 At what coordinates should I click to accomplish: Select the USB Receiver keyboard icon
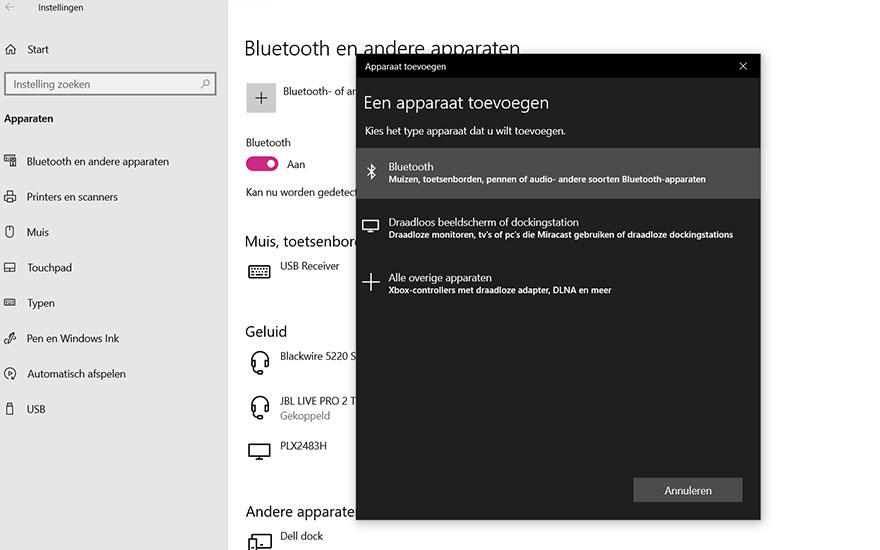[x=259, y=272]
